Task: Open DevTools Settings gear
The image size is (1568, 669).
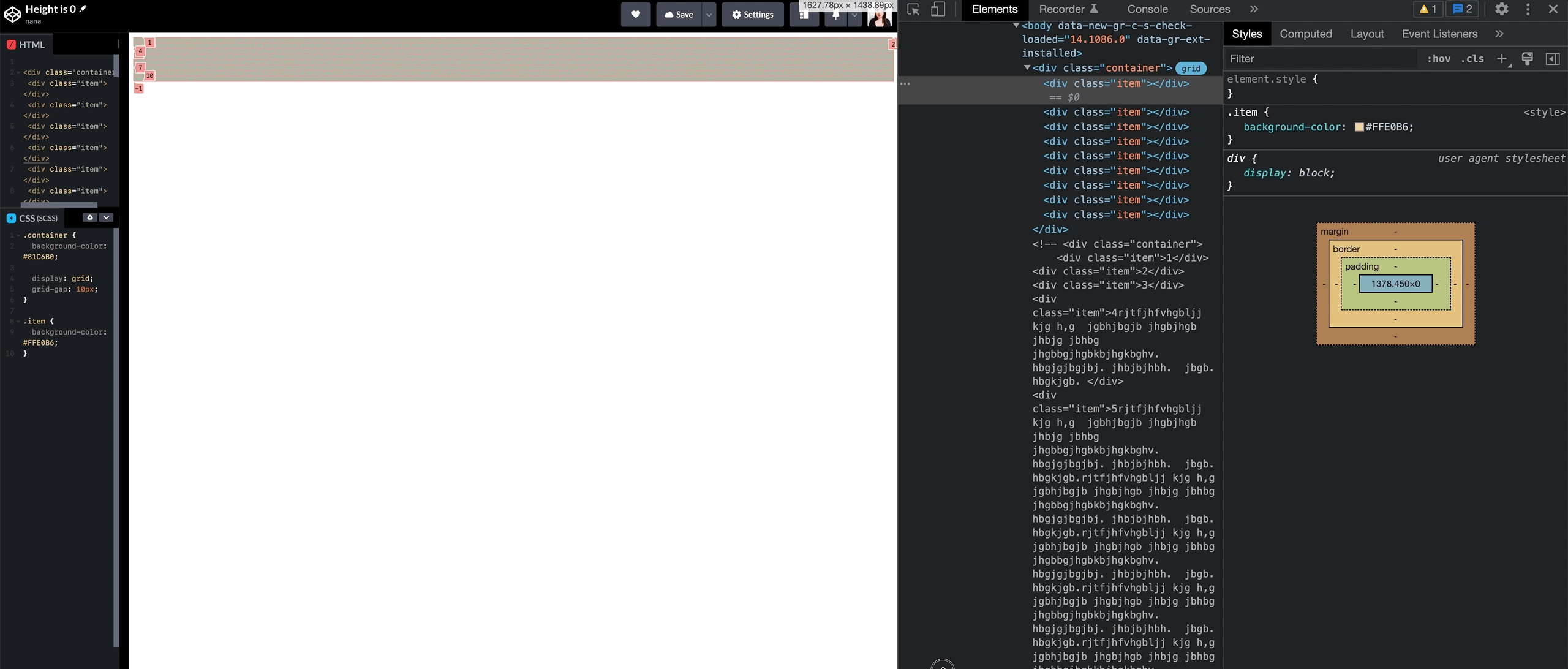Action: coord(1501,9)
